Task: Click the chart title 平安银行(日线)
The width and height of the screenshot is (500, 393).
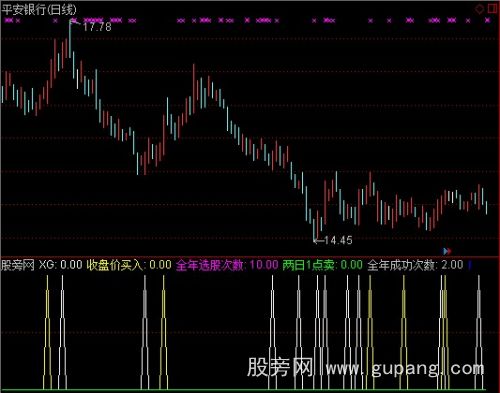Action: [x=39, y=10]
